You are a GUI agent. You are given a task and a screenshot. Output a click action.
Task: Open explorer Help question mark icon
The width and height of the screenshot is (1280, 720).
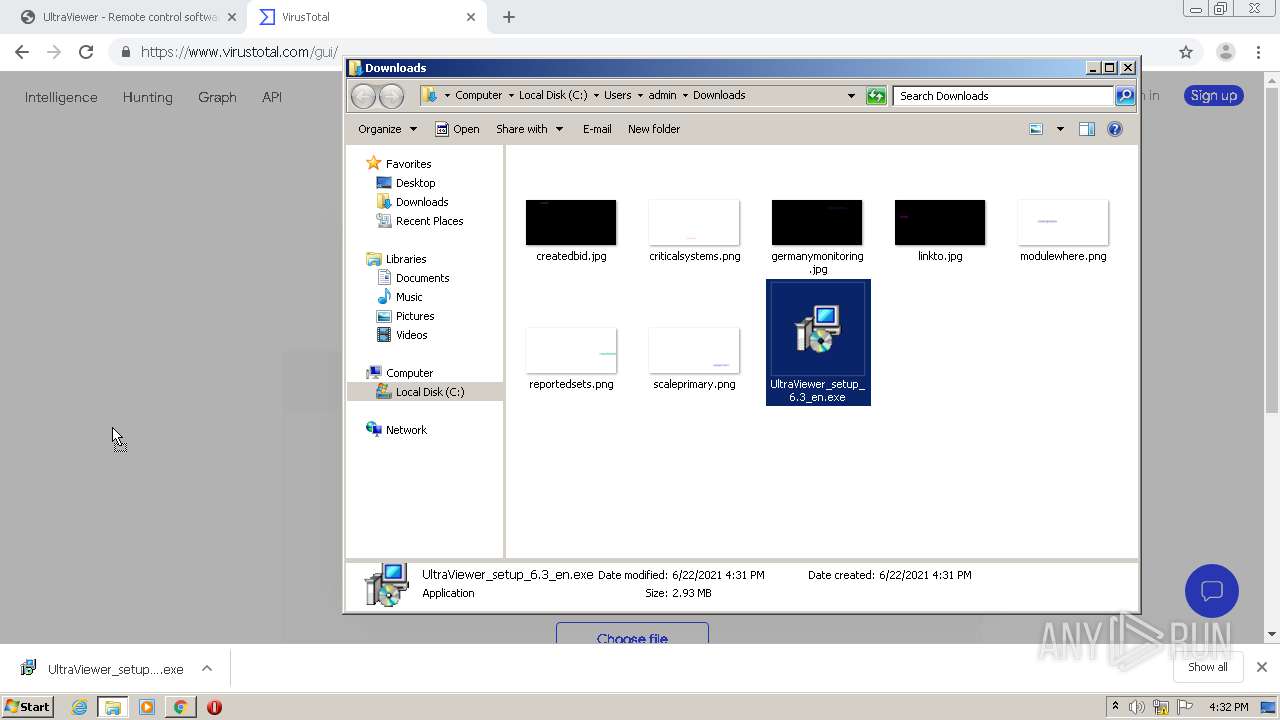point(1115,129)
